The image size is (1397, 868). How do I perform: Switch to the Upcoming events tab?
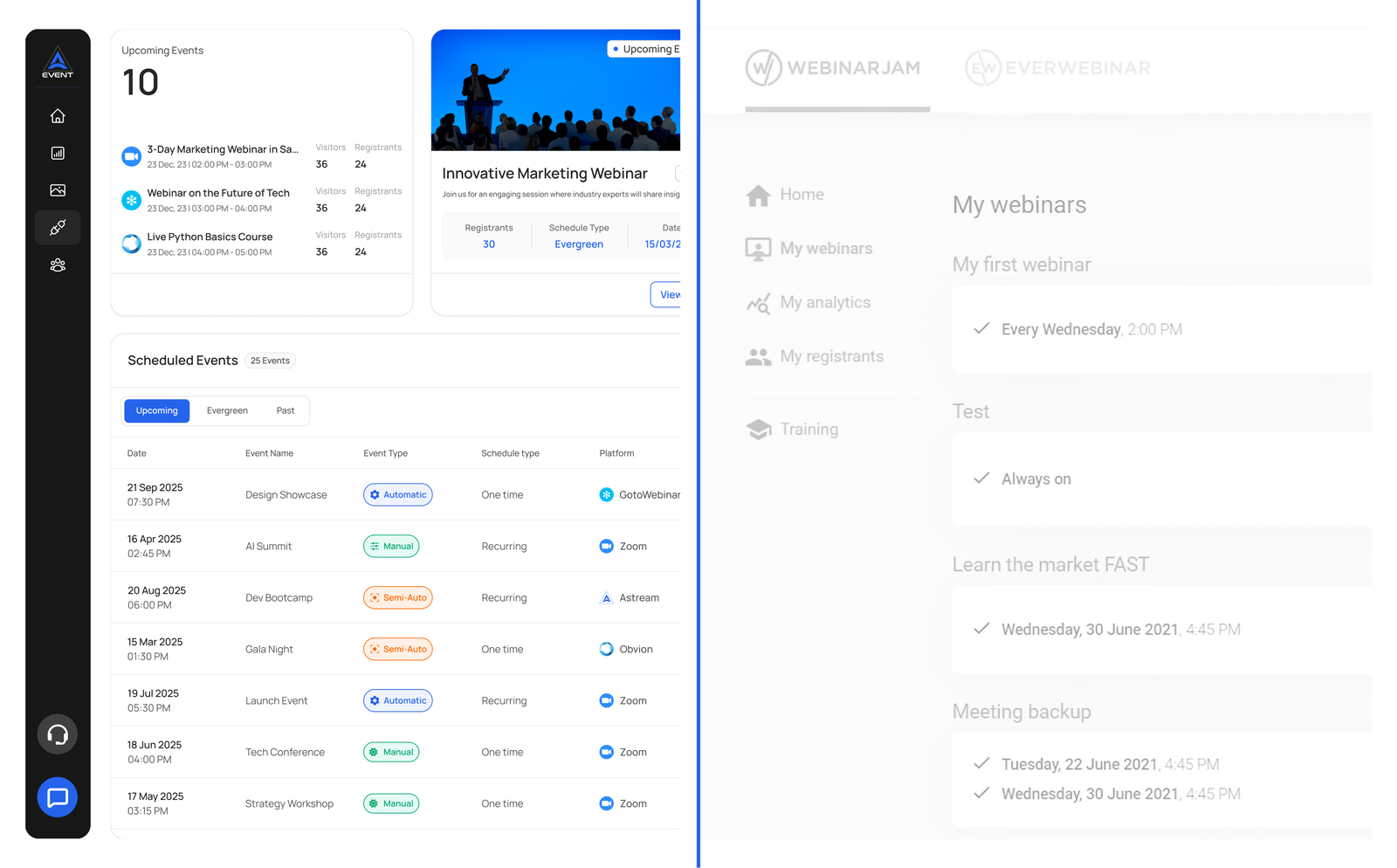tap(157, 410)
